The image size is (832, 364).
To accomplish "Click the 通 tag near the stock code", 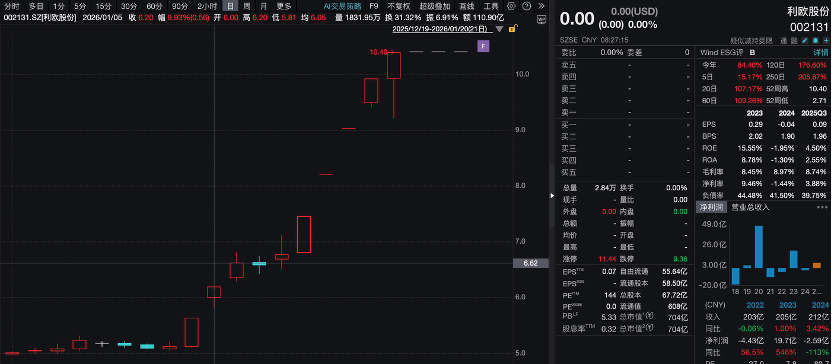I will coord(783,40).
